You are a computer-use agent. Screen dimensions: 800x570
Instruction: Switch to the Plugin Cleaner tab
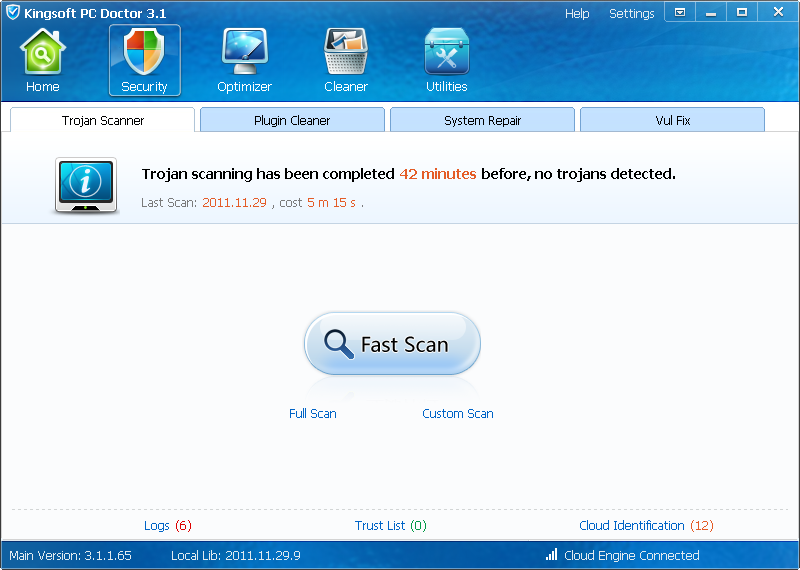point(292,120)
